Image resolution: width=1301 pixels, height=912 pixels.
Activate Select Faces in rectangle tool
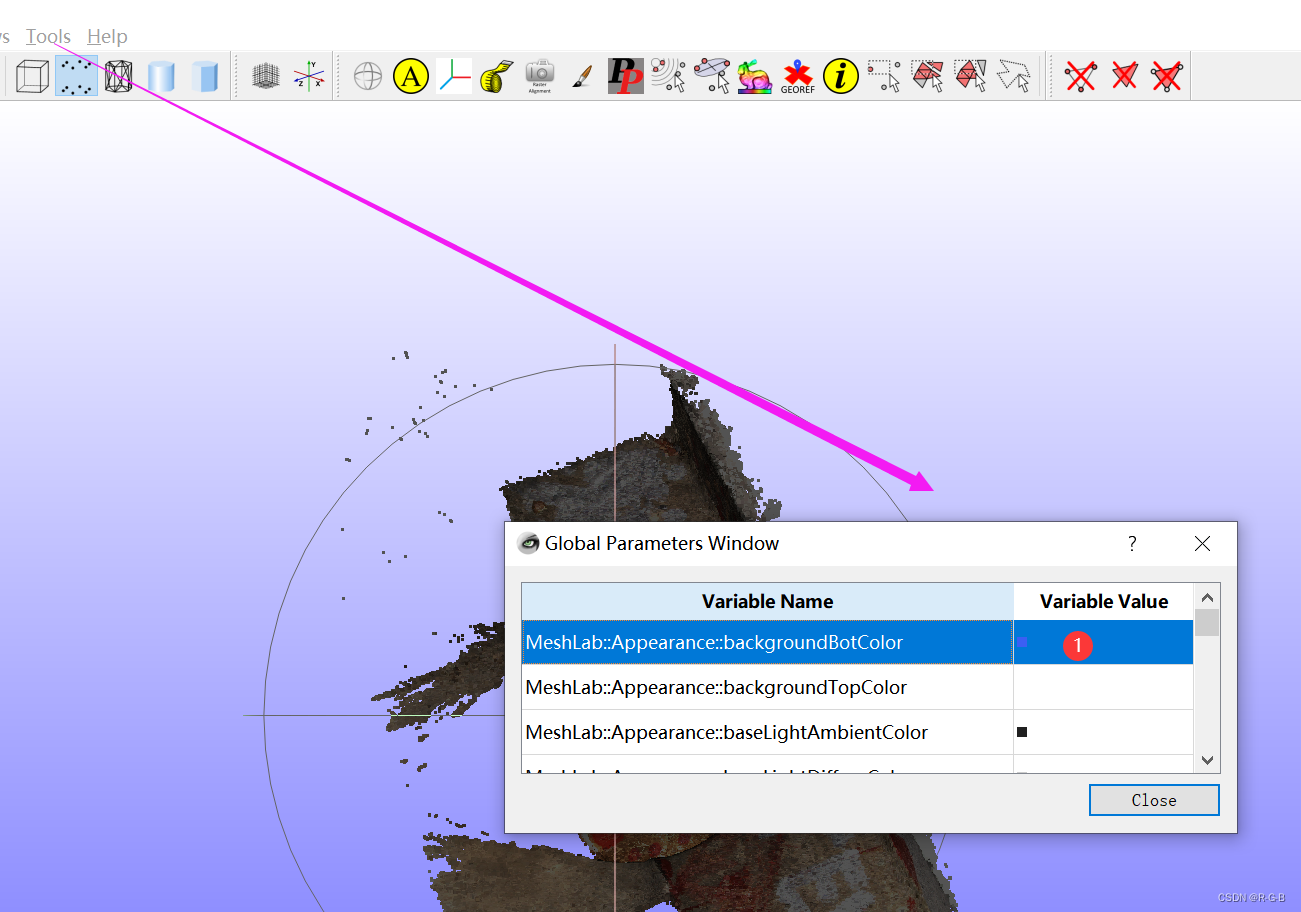[927, 76]
